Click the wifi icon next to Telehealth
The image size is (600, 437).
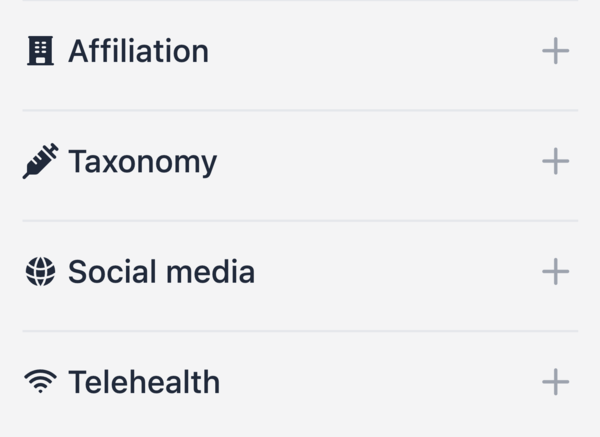(x=40, y=381)
